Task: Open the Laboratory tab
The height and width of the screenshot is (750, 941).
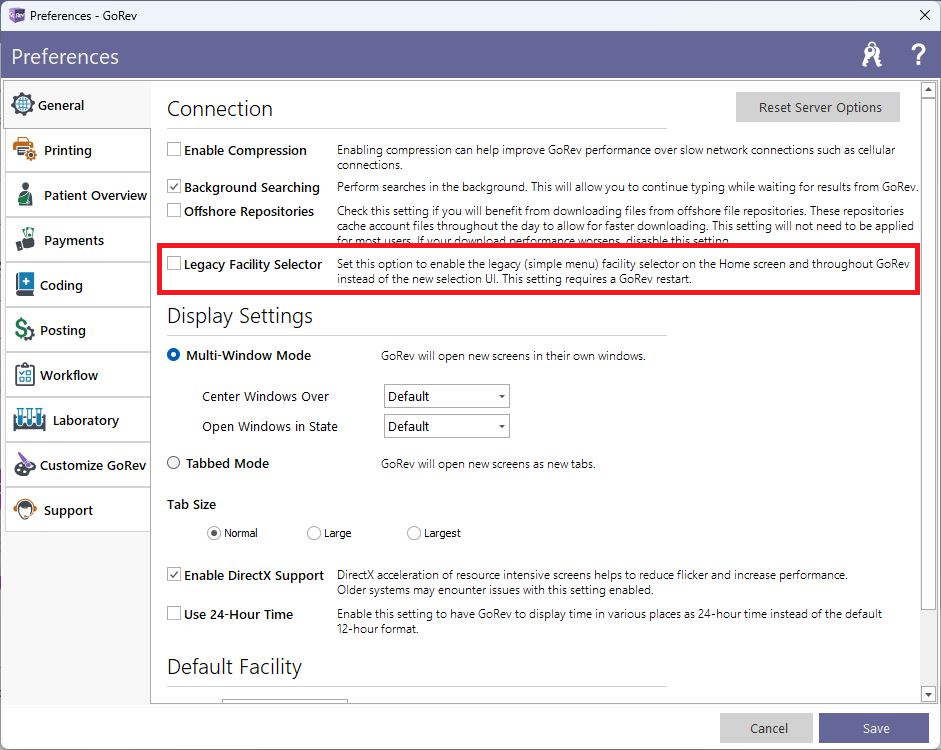Action: (x=77, y=419)
